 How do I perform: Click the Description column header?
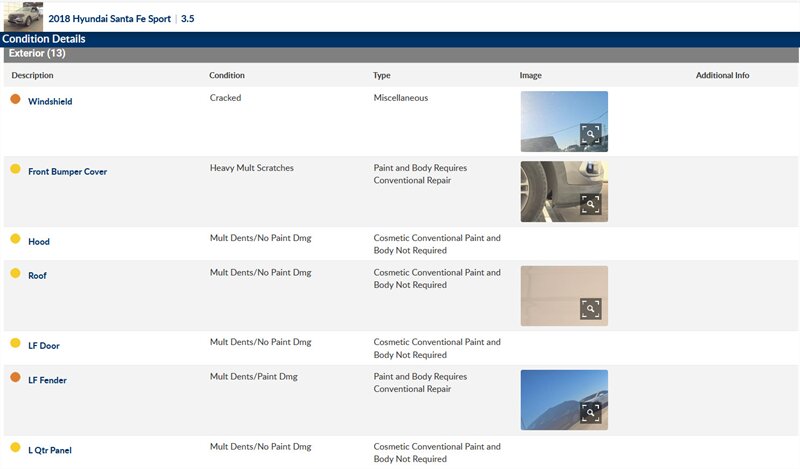[32, 76]
